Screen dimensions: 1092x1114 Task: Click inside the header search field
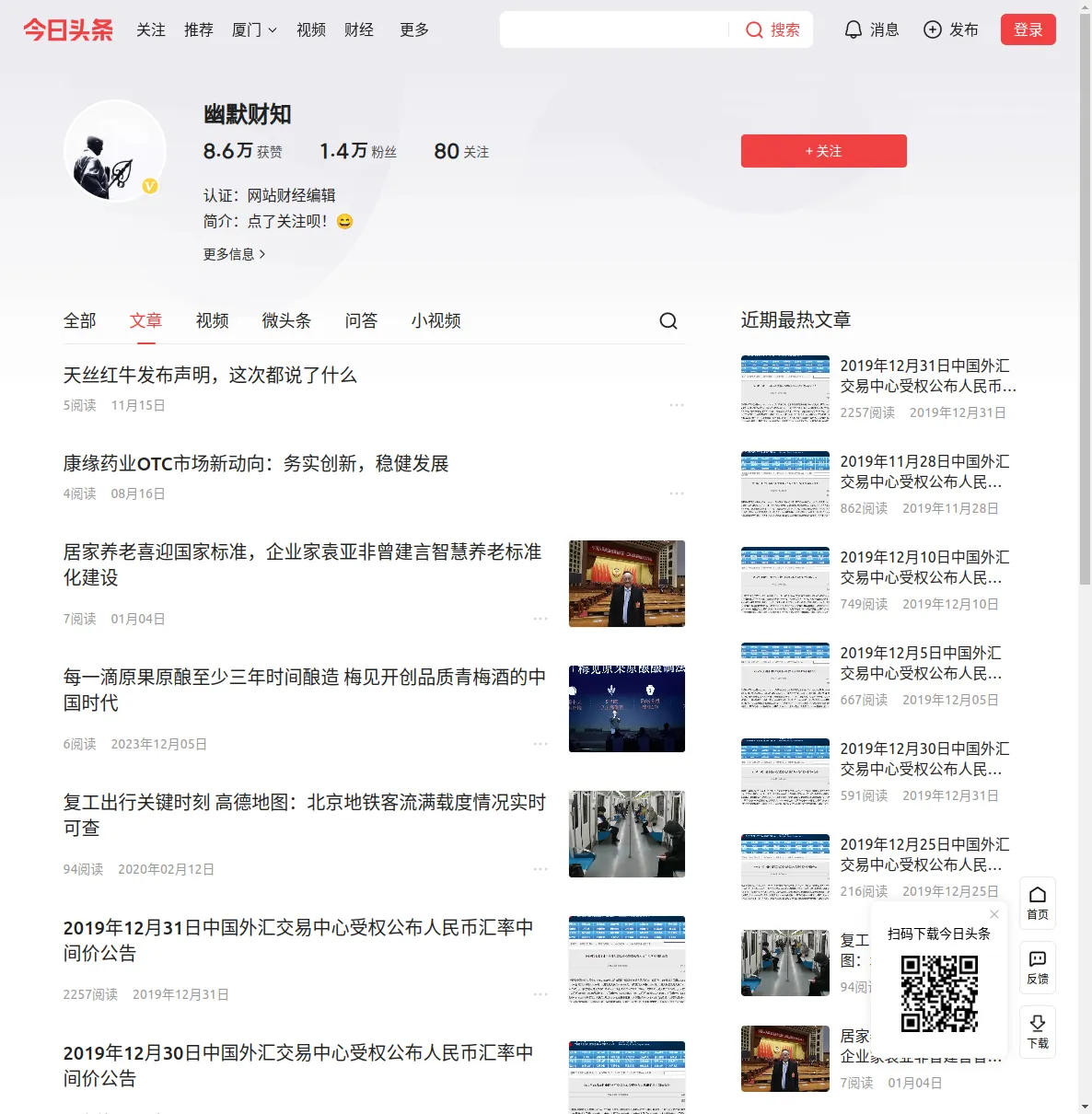[616, 30]
